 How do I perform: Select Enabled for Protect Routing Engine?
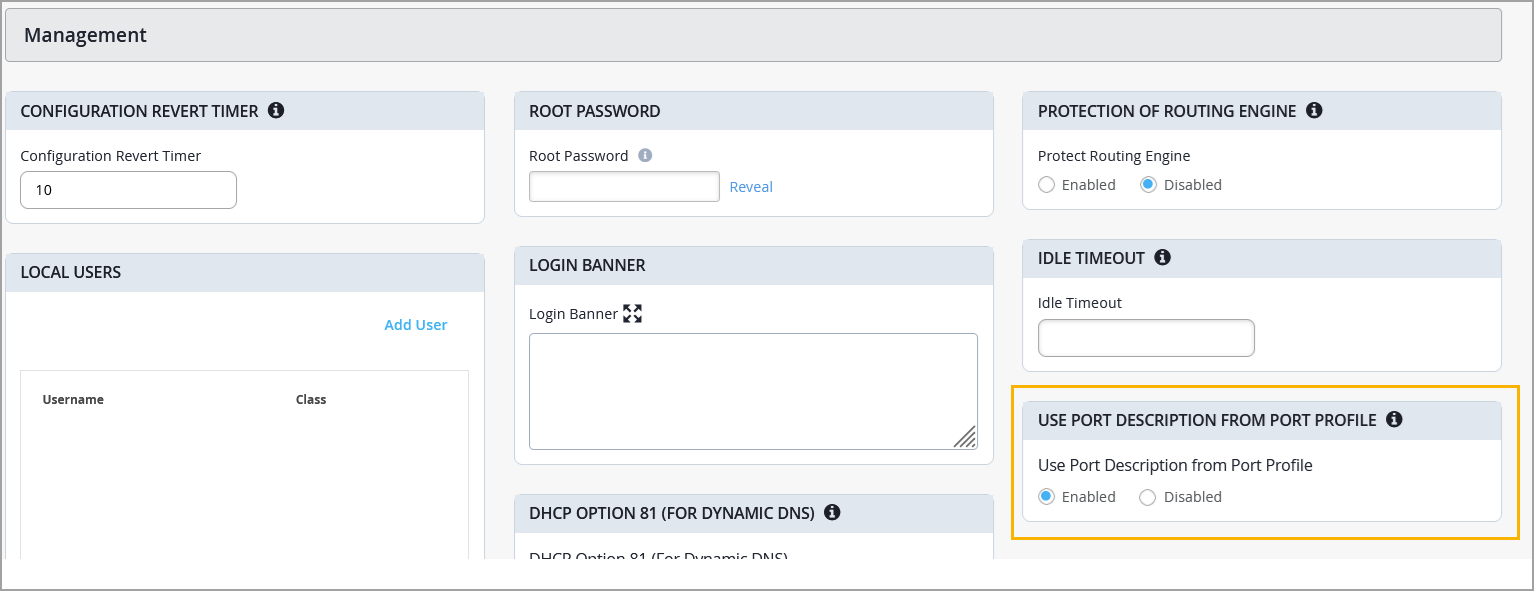click(x=1046, y=185)
